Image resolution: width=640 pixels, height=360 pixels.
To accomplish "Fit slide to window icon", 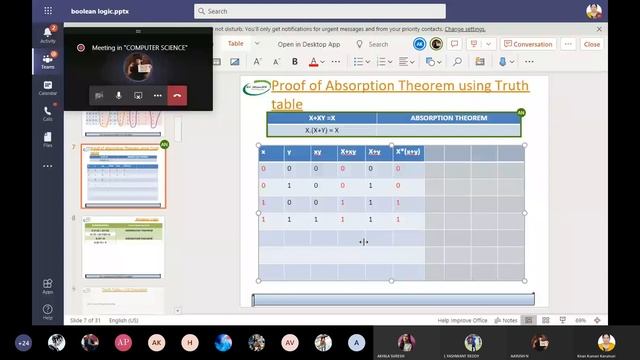I will click(597, 320).
